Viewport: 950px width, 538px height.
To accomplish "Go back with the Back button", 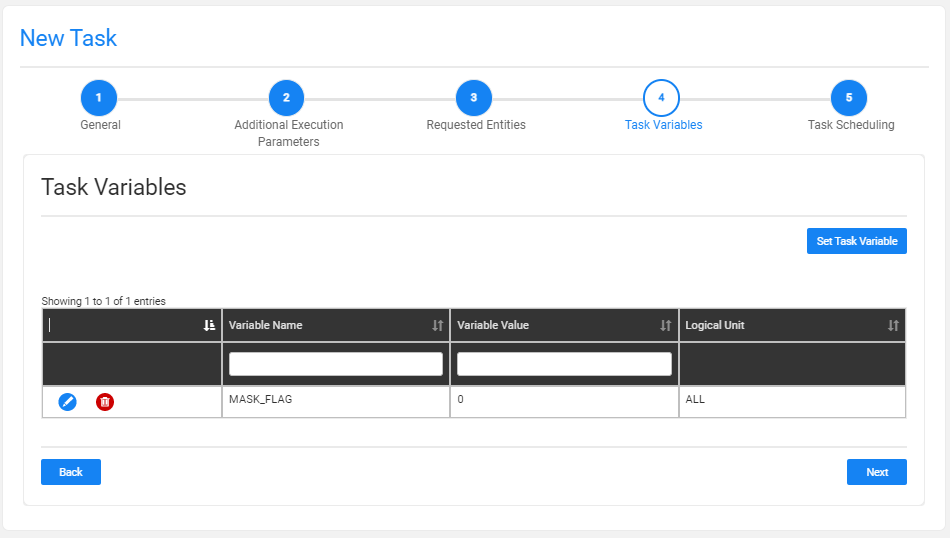I will 71,472.
